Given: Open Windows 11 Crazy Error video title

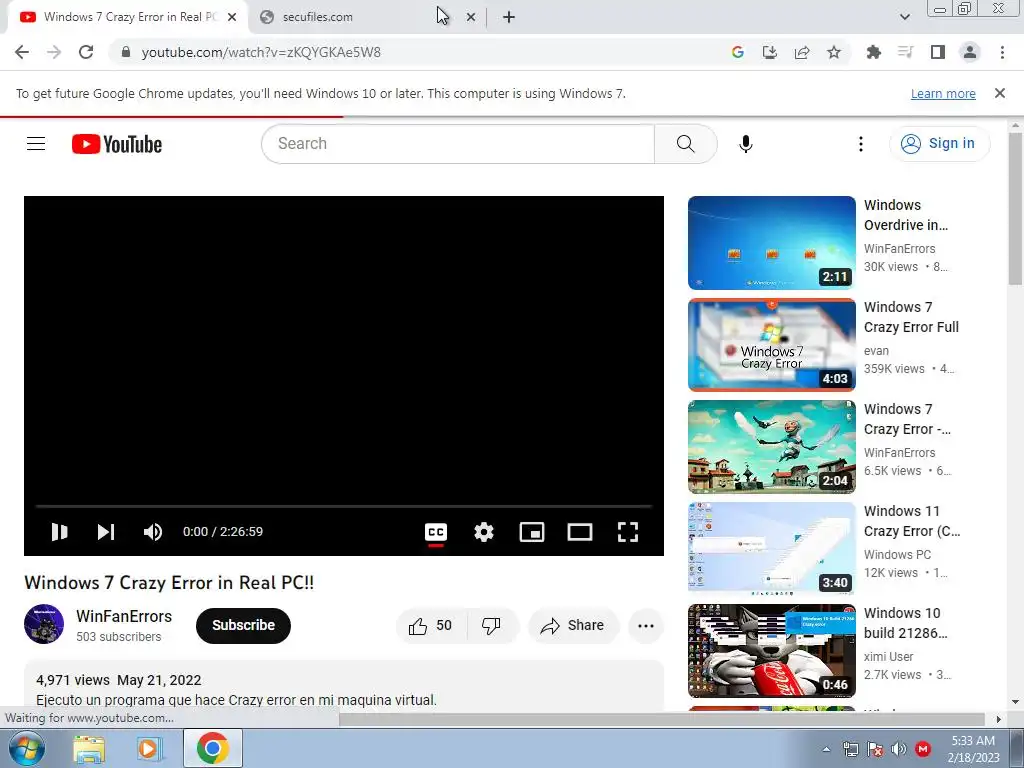Looking at the screenshot, I should (912, 521).
